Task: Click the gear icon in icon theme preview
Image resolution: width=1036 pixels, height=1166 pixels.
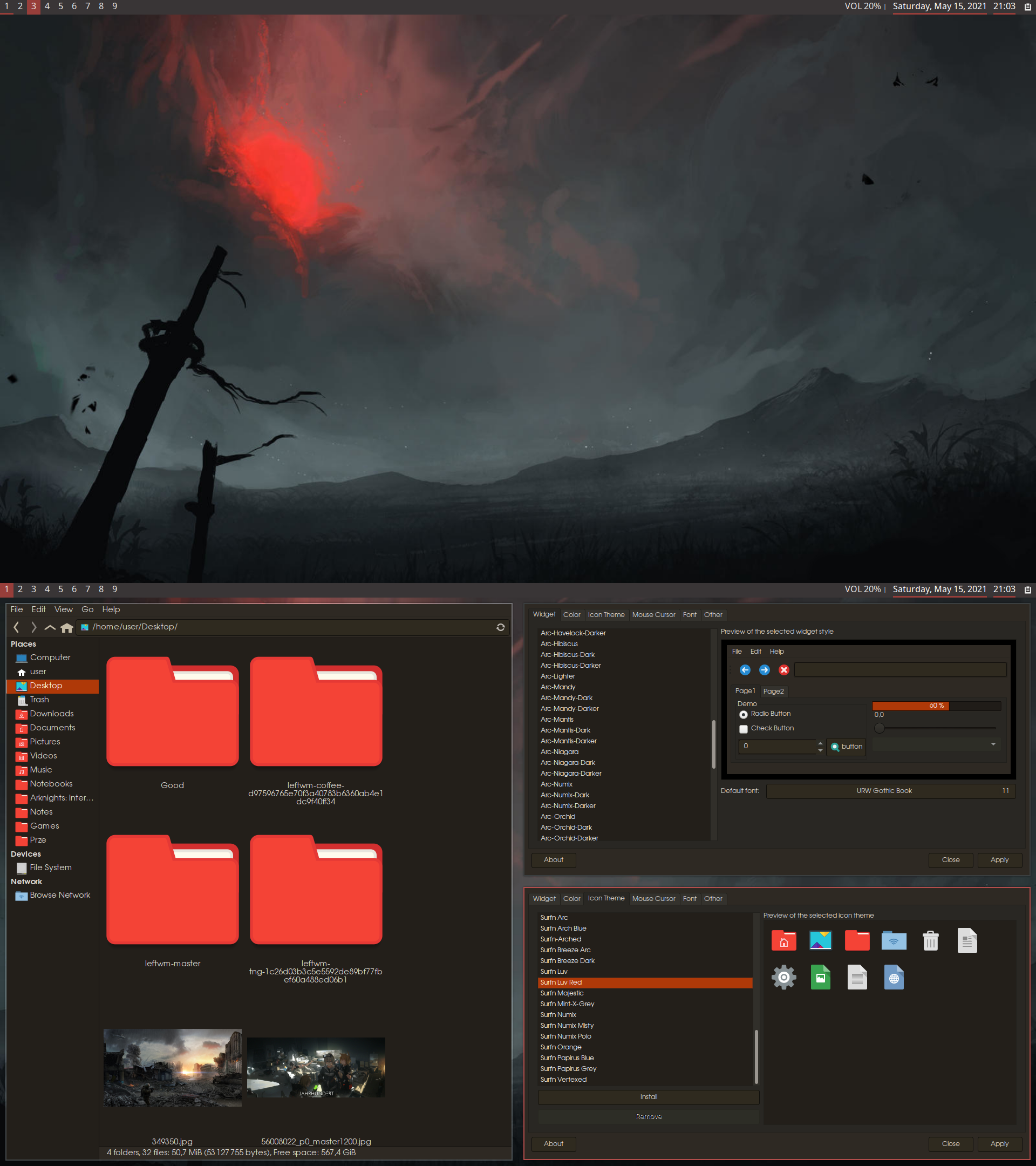Action: click(783, 977)
